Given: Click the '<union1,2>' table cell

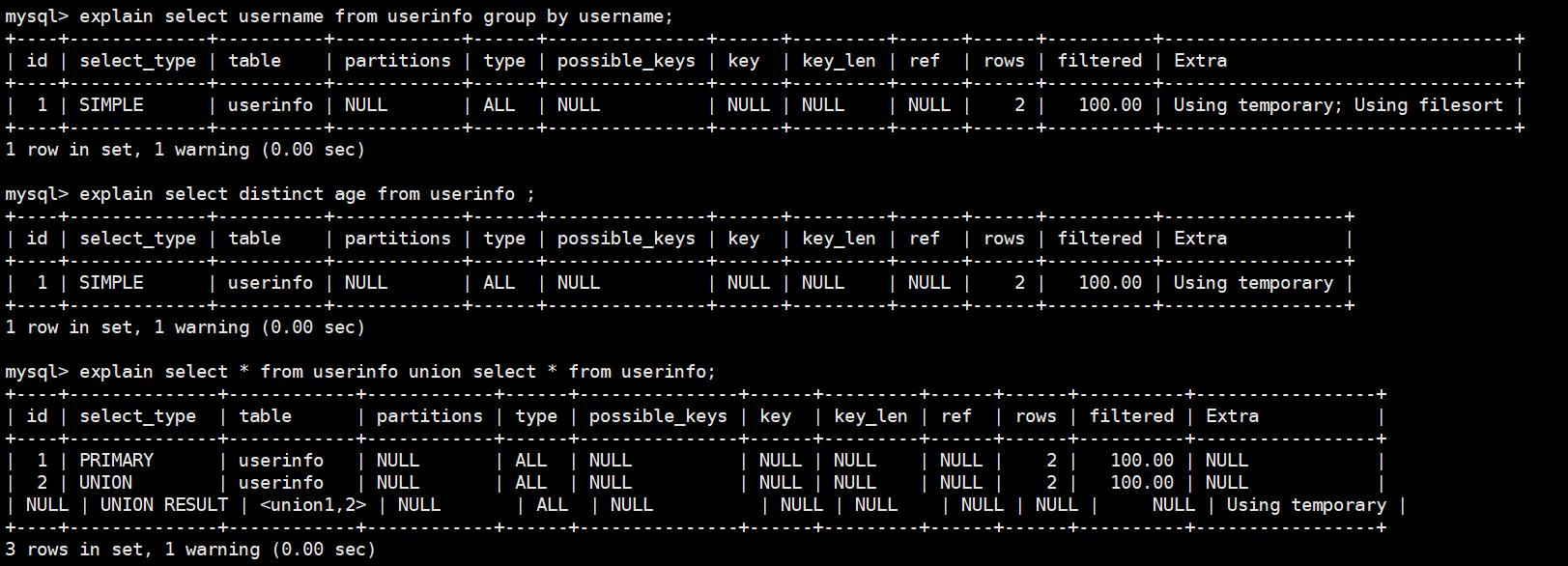Looking at the screenshot, I should [x=313, y=505].
